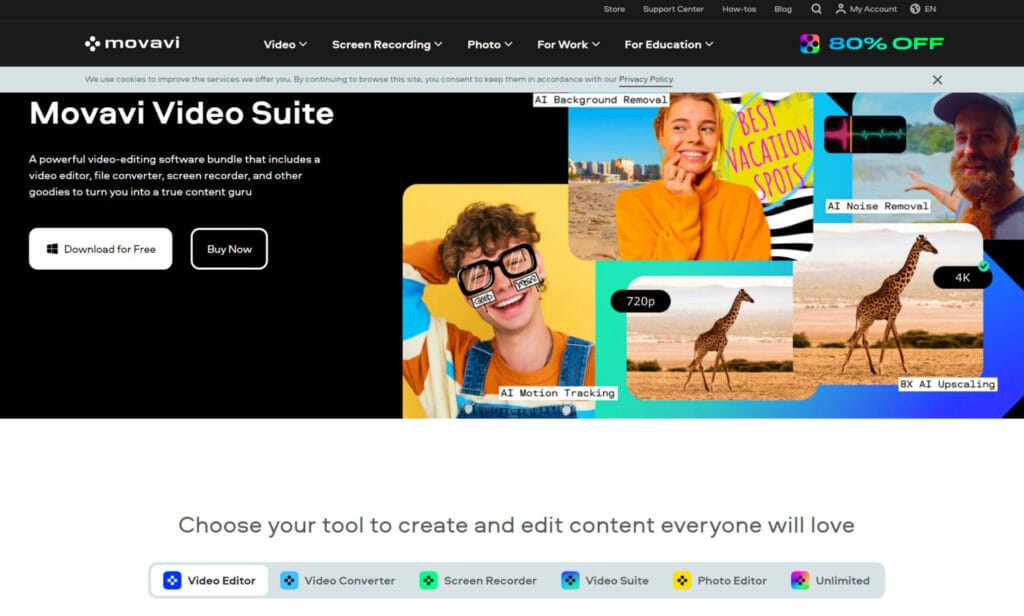Select the Video Editor tab
This screenshot has width=1024, height=616.
pos(209,580)
